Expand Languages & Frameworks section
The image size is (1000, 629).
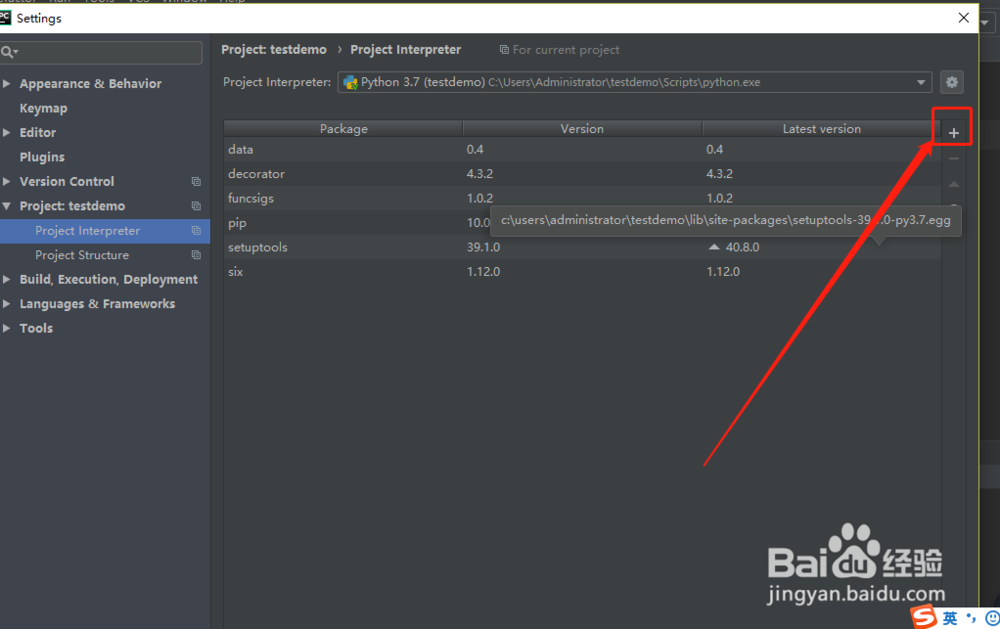(7, 304)
